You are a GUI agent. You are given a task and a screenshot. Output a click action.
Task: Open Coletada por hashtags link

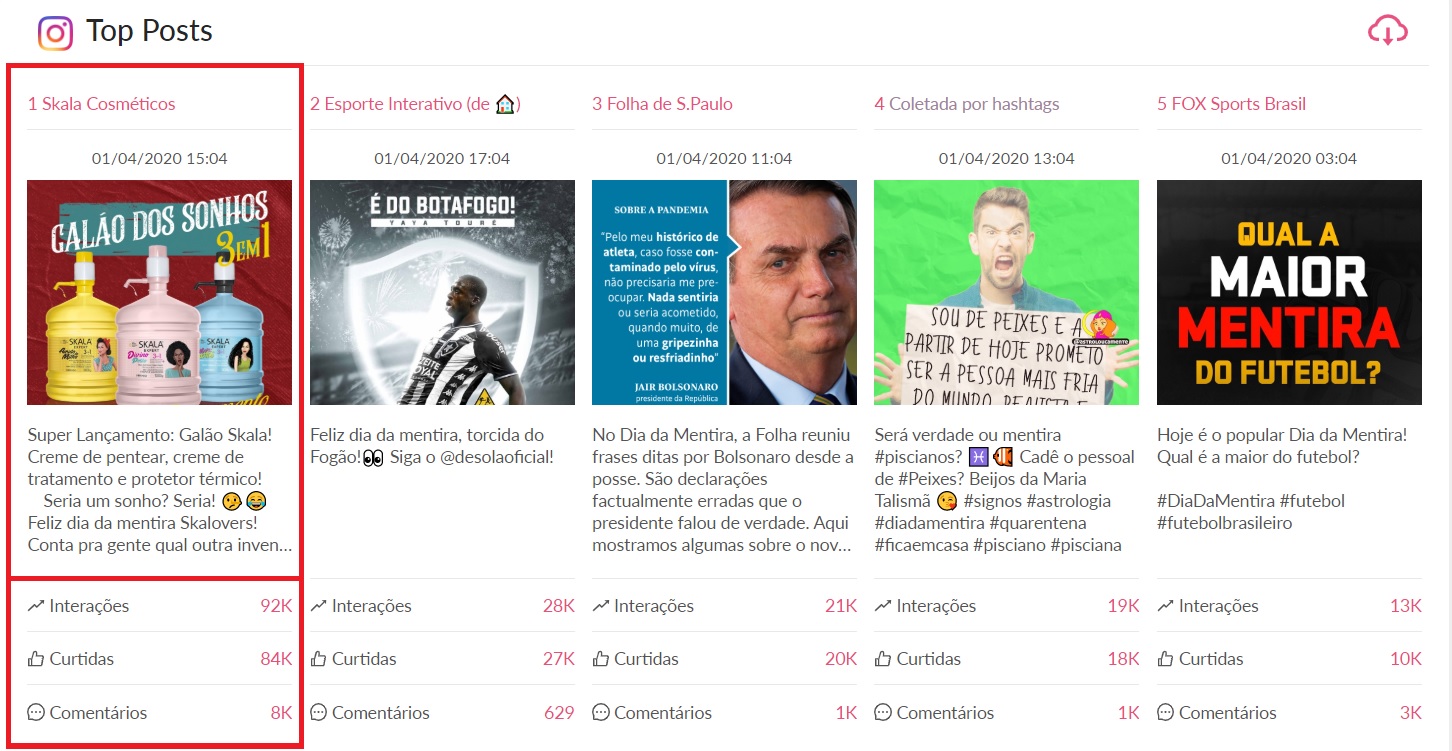[966, 104]
